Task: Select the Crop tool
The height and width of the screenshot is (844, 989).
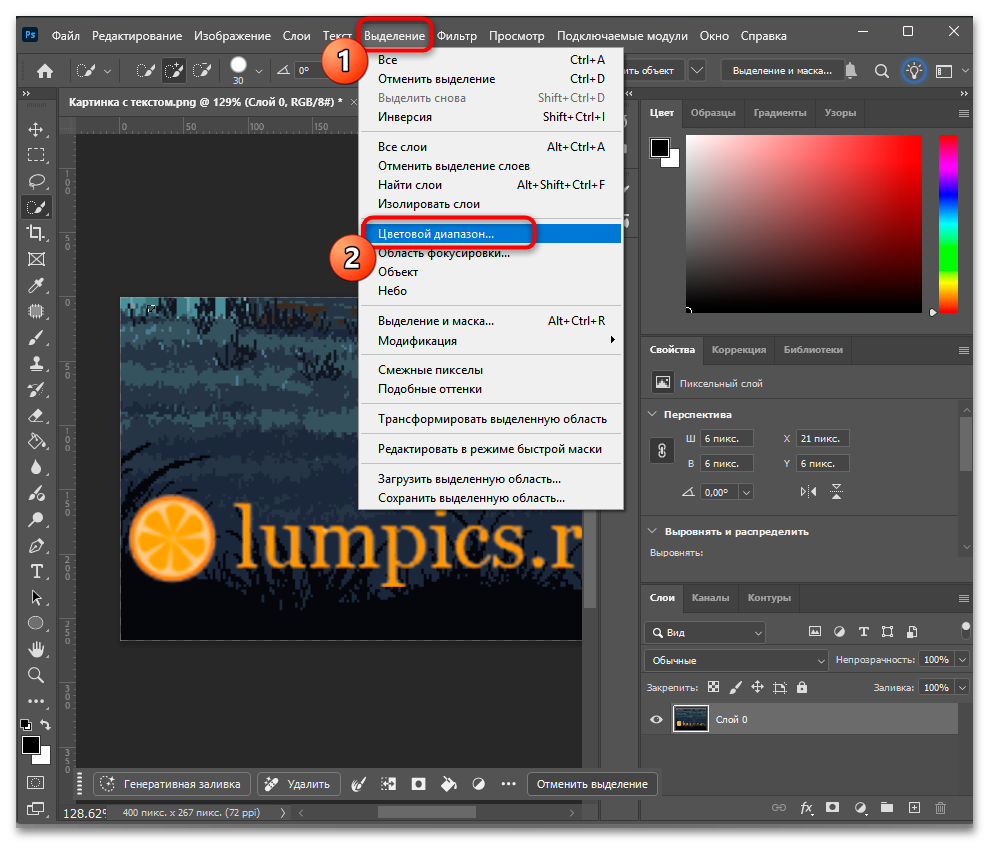Action: (36, 233)
